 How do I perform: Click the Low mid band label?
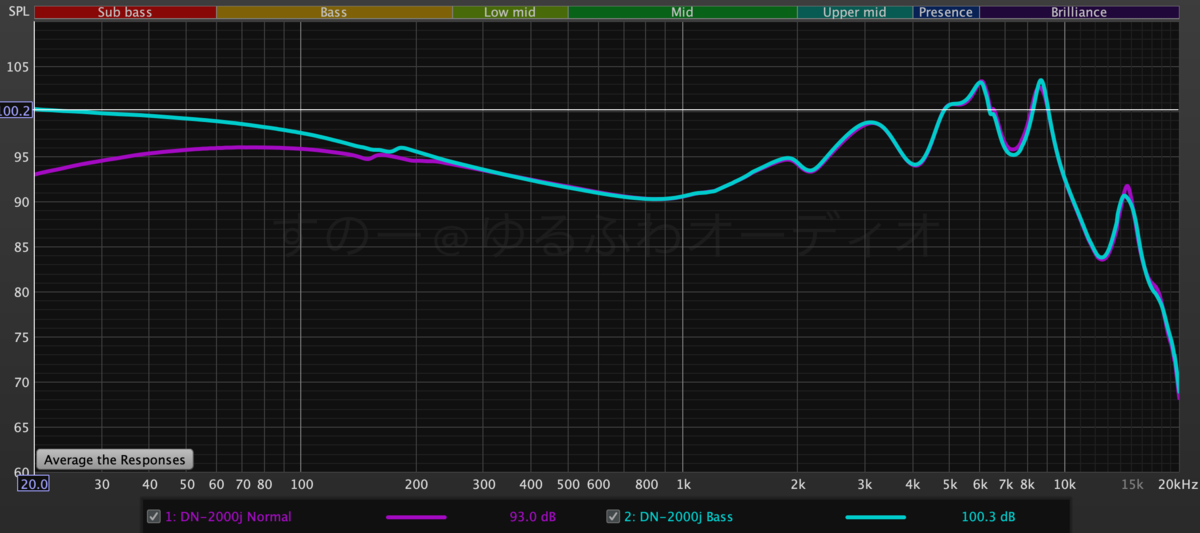click(x=510, y=13)
